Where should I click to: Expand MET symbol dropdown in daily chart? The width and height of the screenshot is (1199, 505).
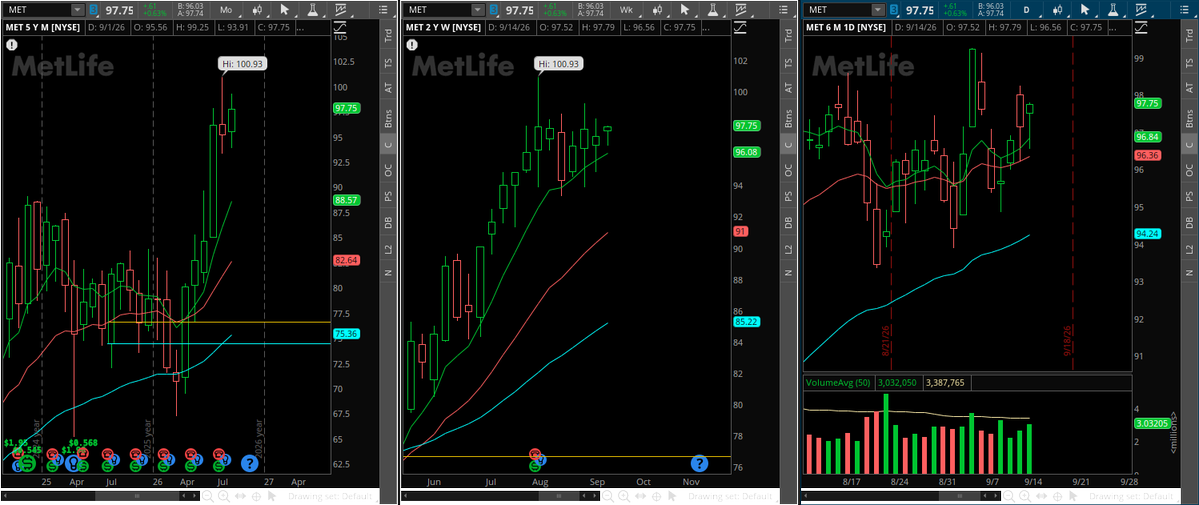(x=878, y=10)
